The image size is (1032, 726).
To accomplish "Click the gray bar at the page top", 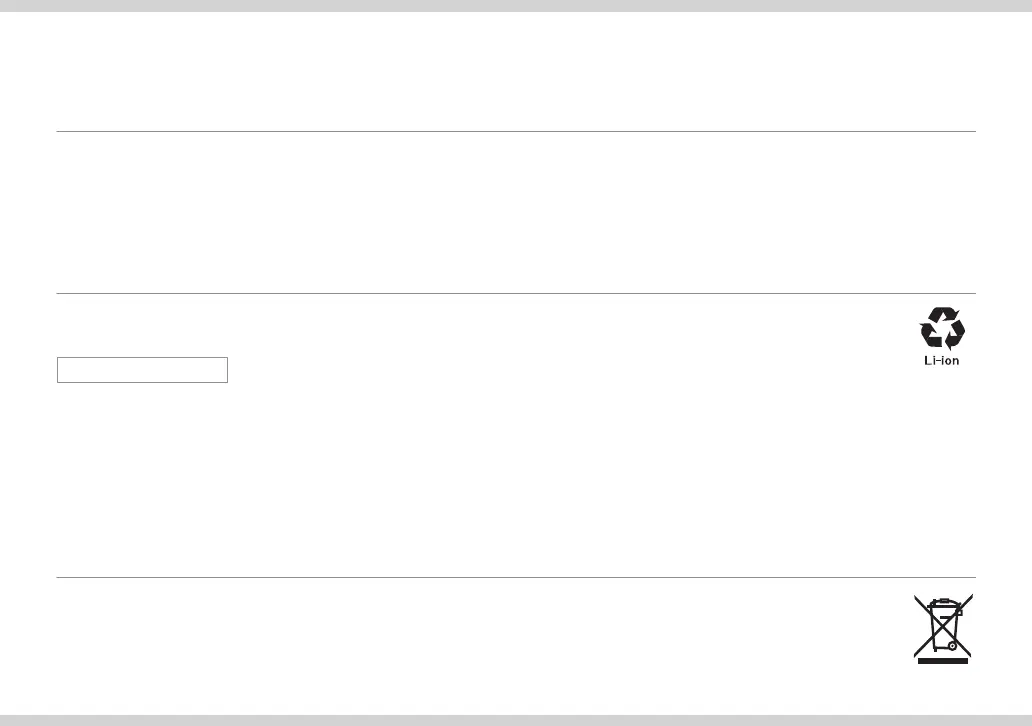I will point(515,6).
